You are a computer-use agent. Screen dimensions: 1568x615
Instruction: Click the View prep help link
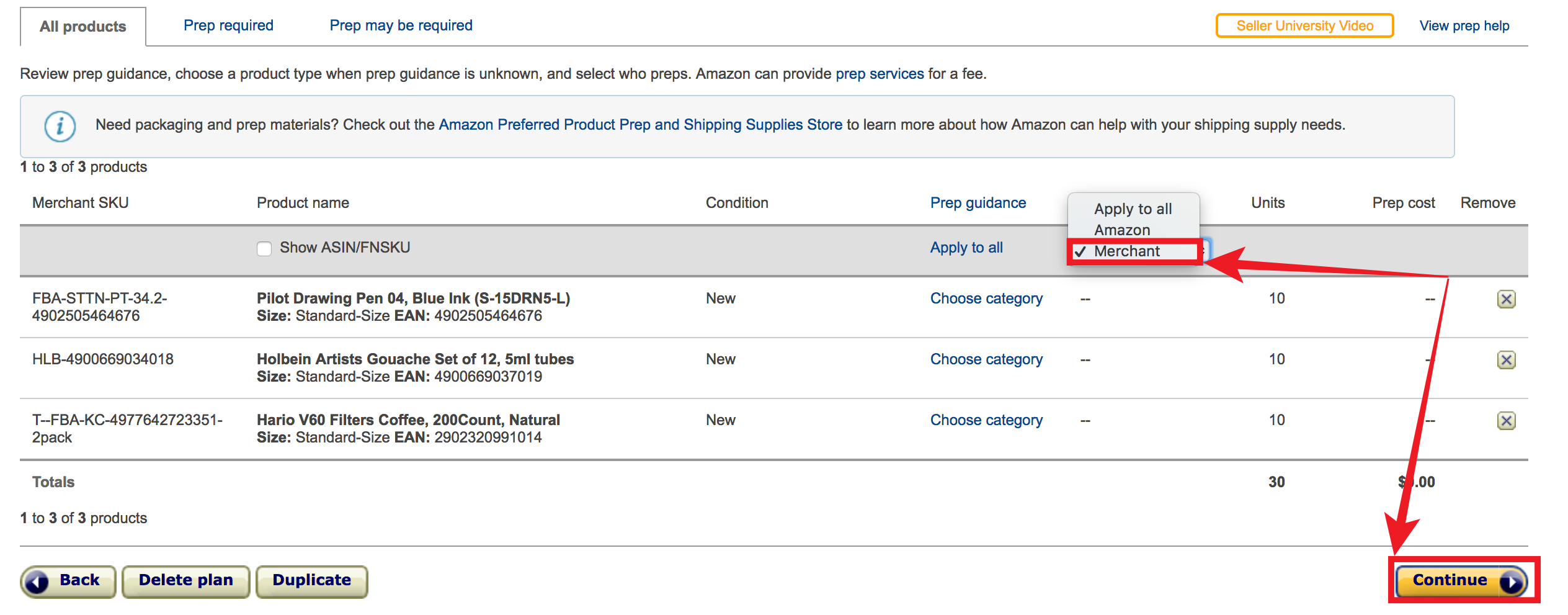click(1464, 25)
